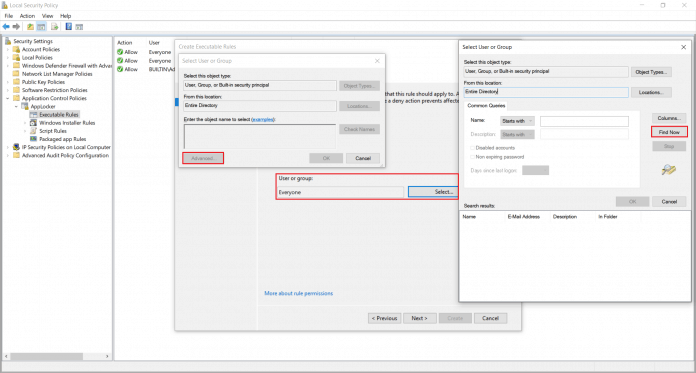Click the Script Rules scroll icon
Image resolution: width=696 pixels, height=373 pixels.
pos(33,131)
